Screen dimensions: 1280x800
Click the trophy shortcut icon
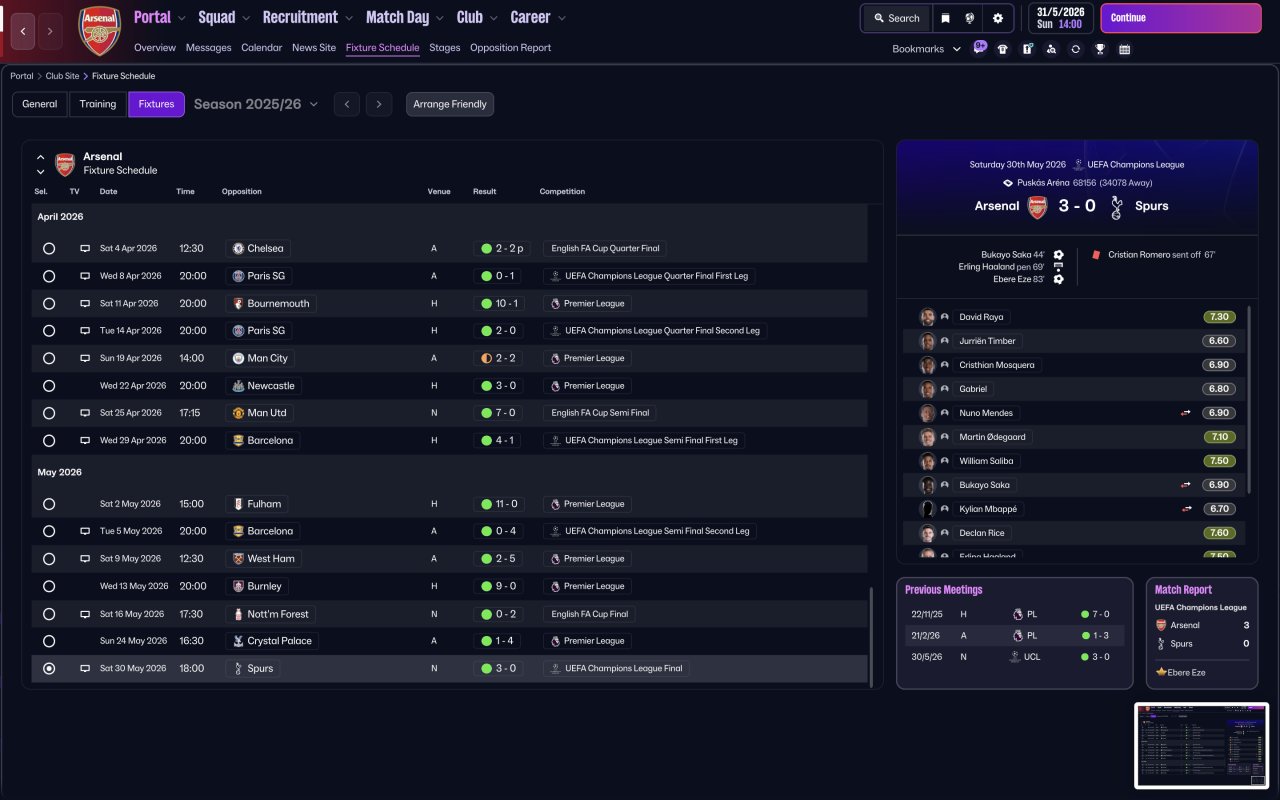tap(1100, 49)
